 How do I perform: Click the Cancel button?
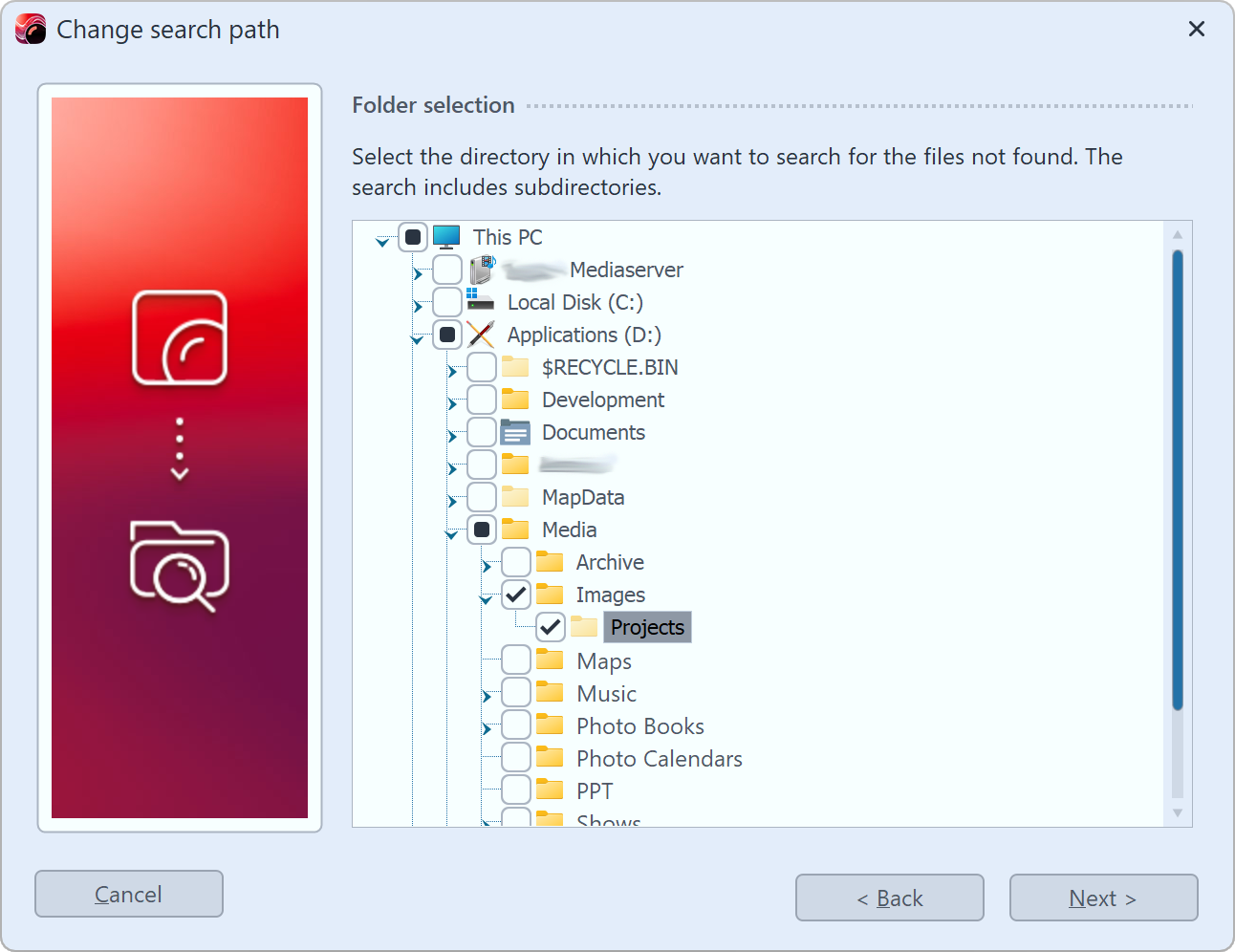pos(128,894)
